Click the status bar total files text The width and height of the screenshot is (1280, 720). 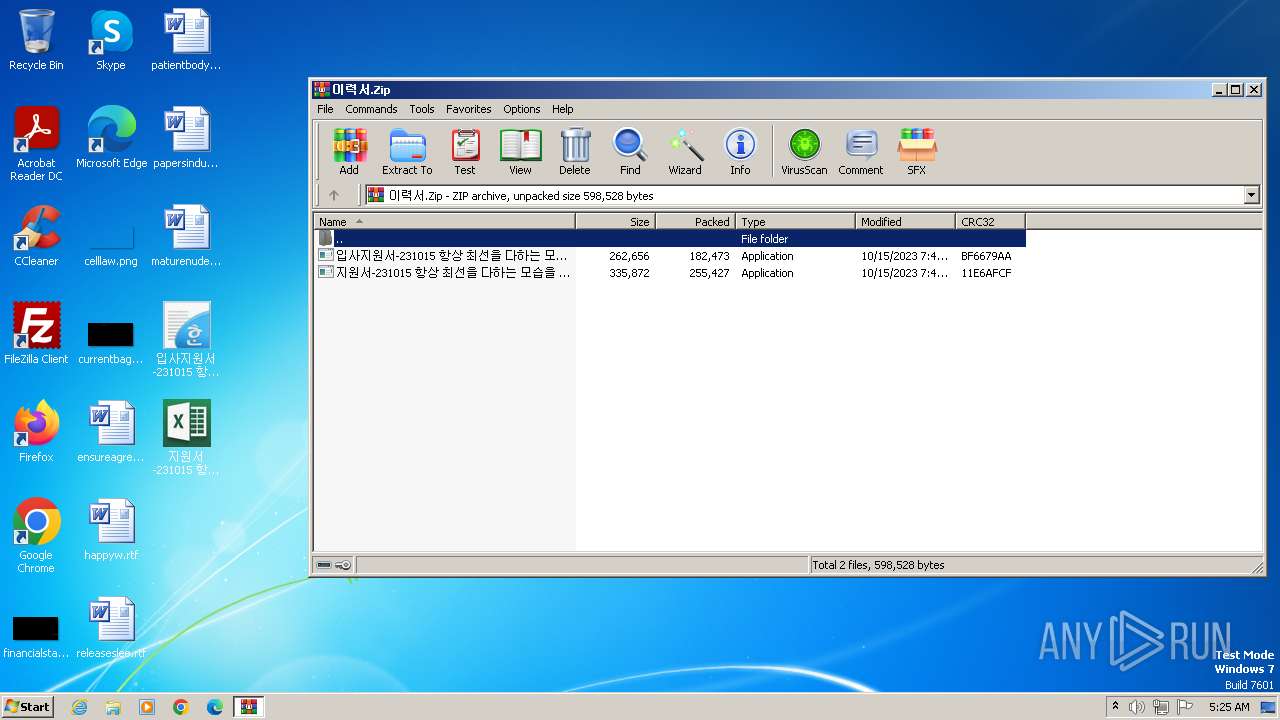click(x=878, y=565)
